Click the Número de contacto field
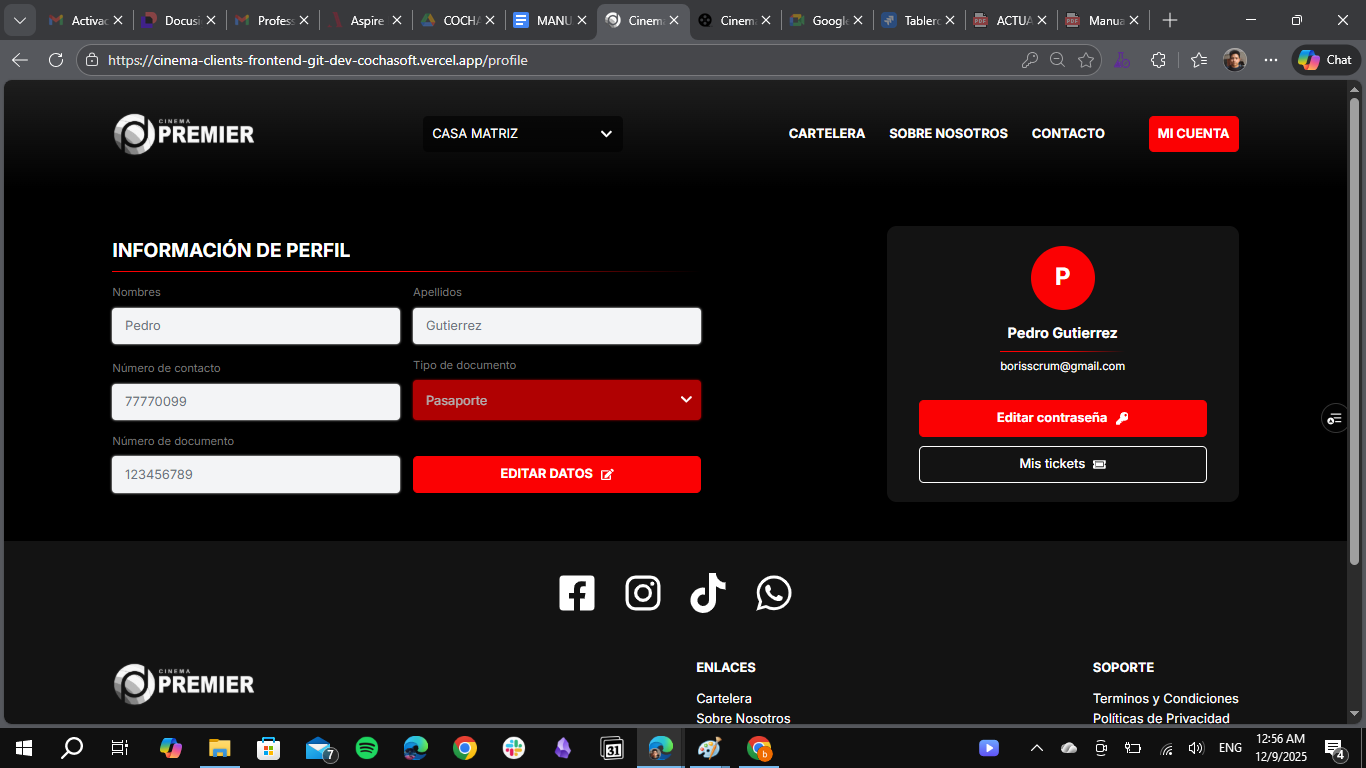1366x768 pixels. [x=256, y=402]
